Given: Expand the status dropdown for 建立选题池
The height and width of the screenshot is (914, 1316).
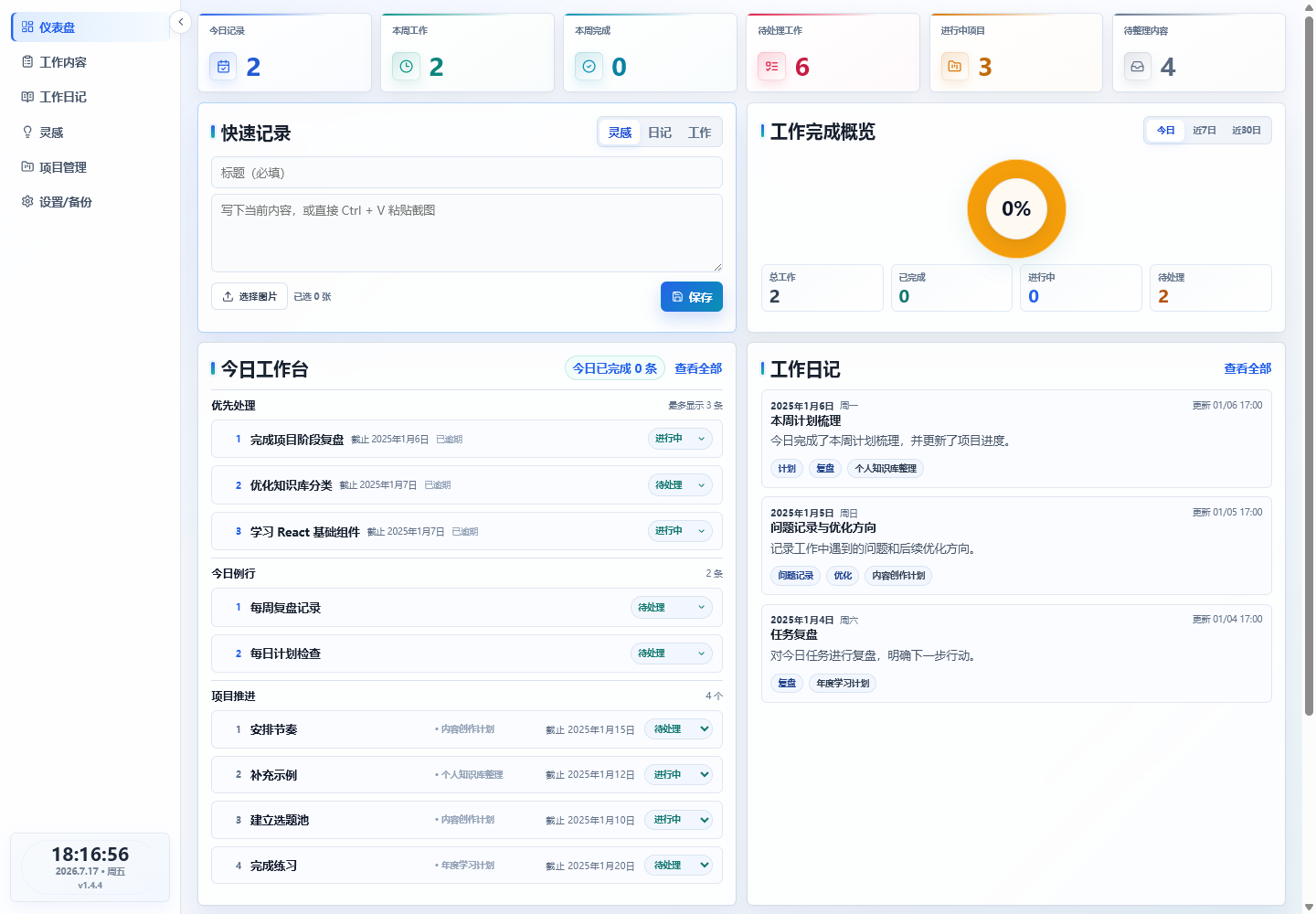Looking at the screenshot, I should tap(678, 820).
